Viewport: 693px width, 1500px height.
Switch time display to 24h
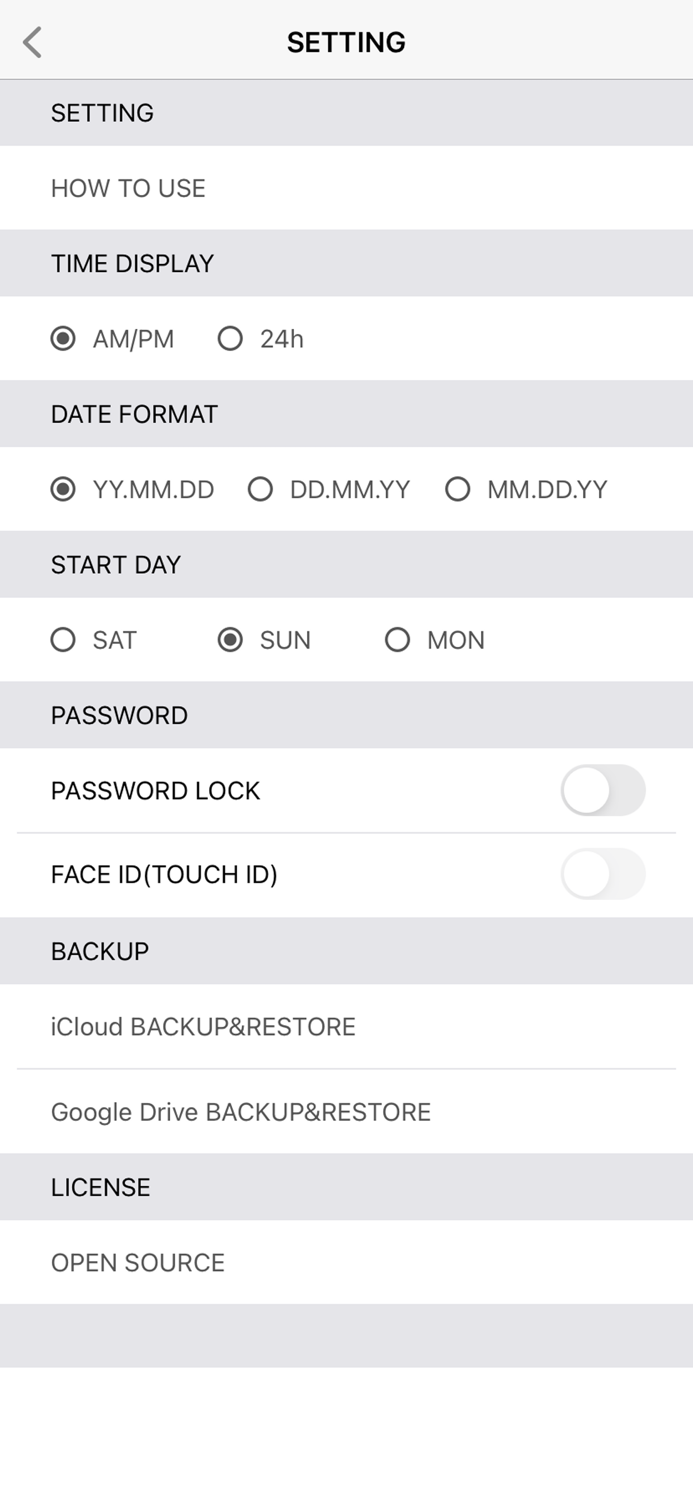[230, 339]
